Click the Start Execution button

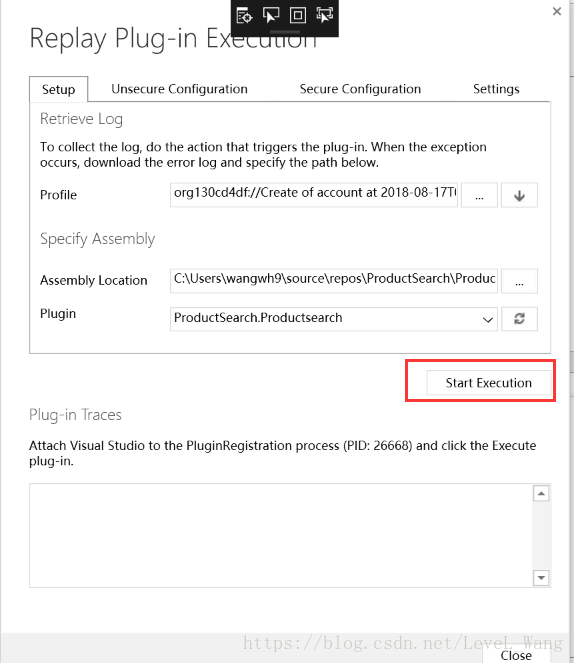[x=489, y=383]
